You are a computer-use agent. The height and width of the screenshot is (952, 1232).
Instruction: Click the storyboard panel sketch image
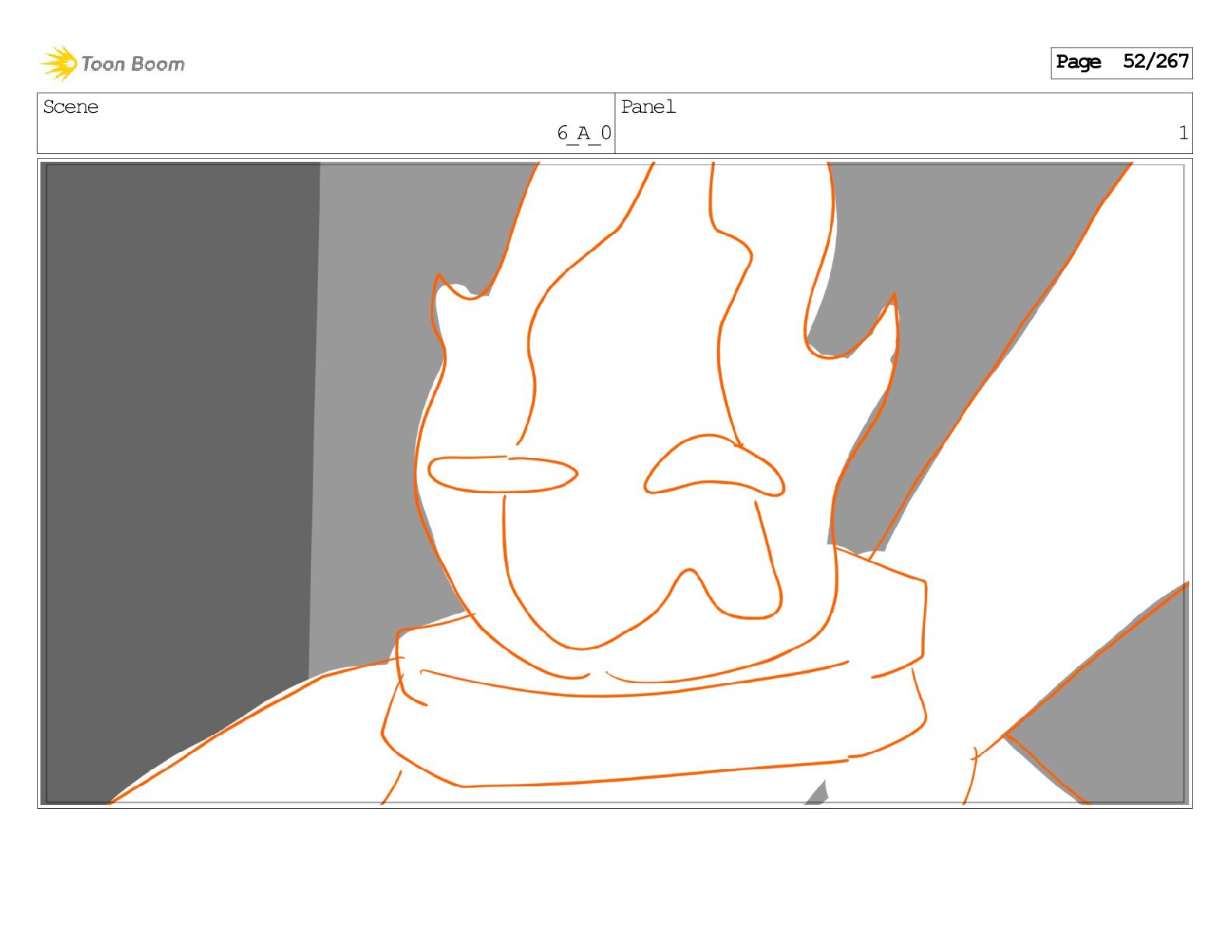click(614, 483)
